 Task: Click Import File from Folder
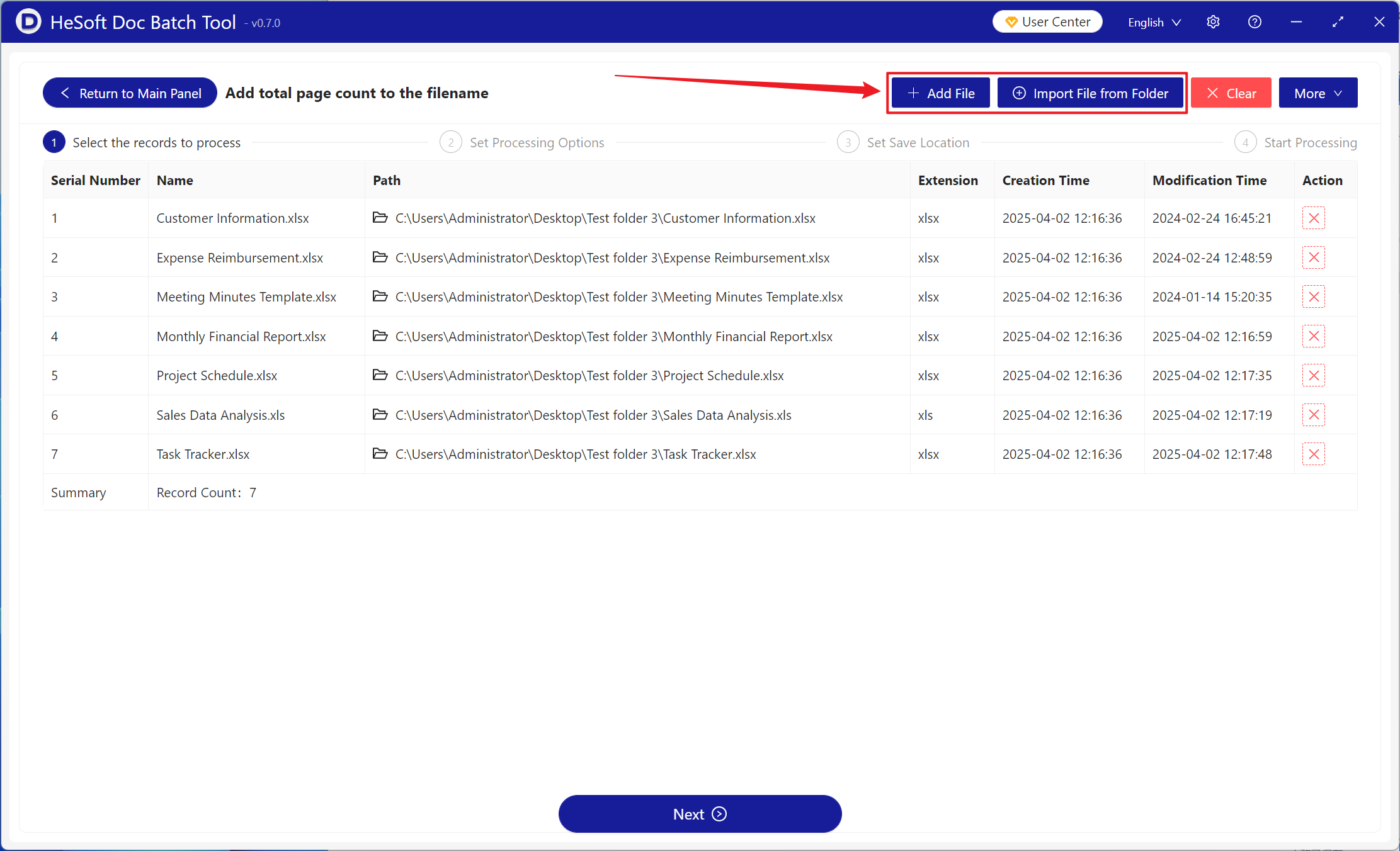point(1090,93)
